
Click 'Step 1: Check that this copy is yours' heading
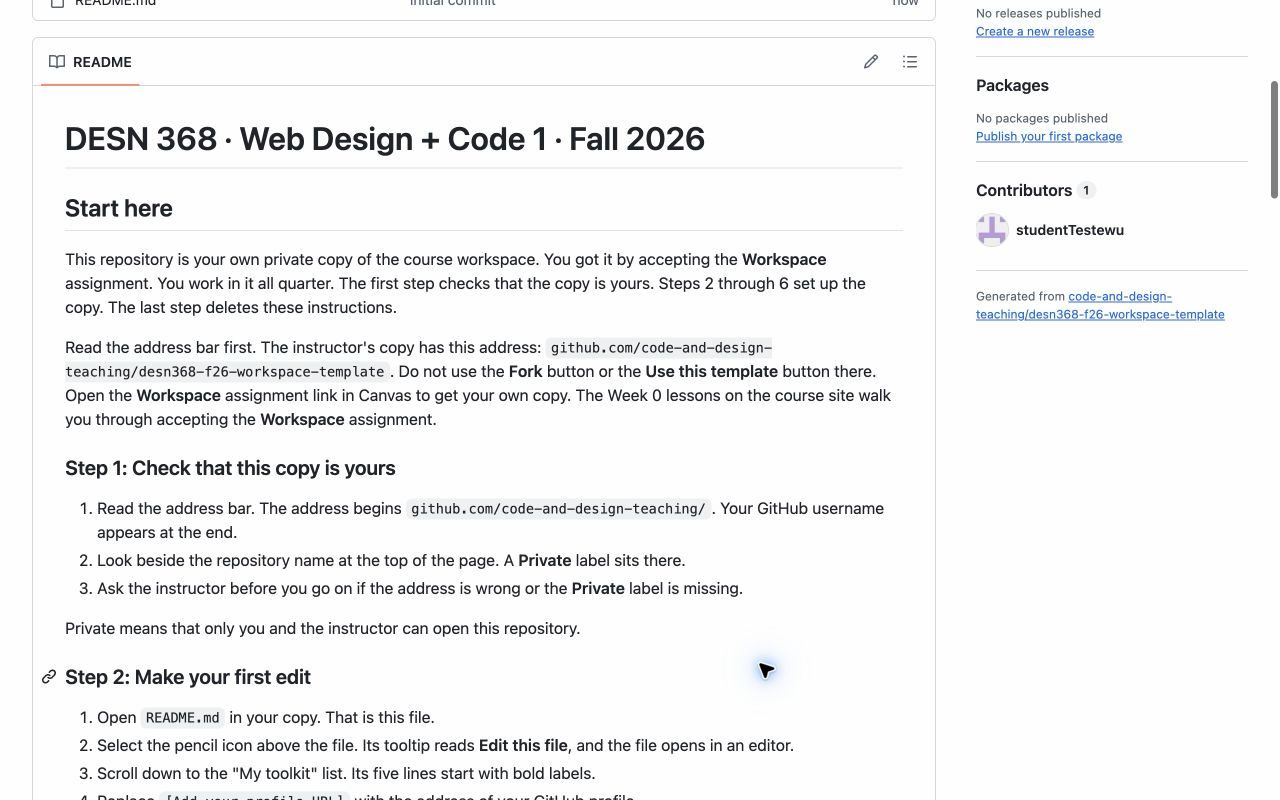click(230, 468)
